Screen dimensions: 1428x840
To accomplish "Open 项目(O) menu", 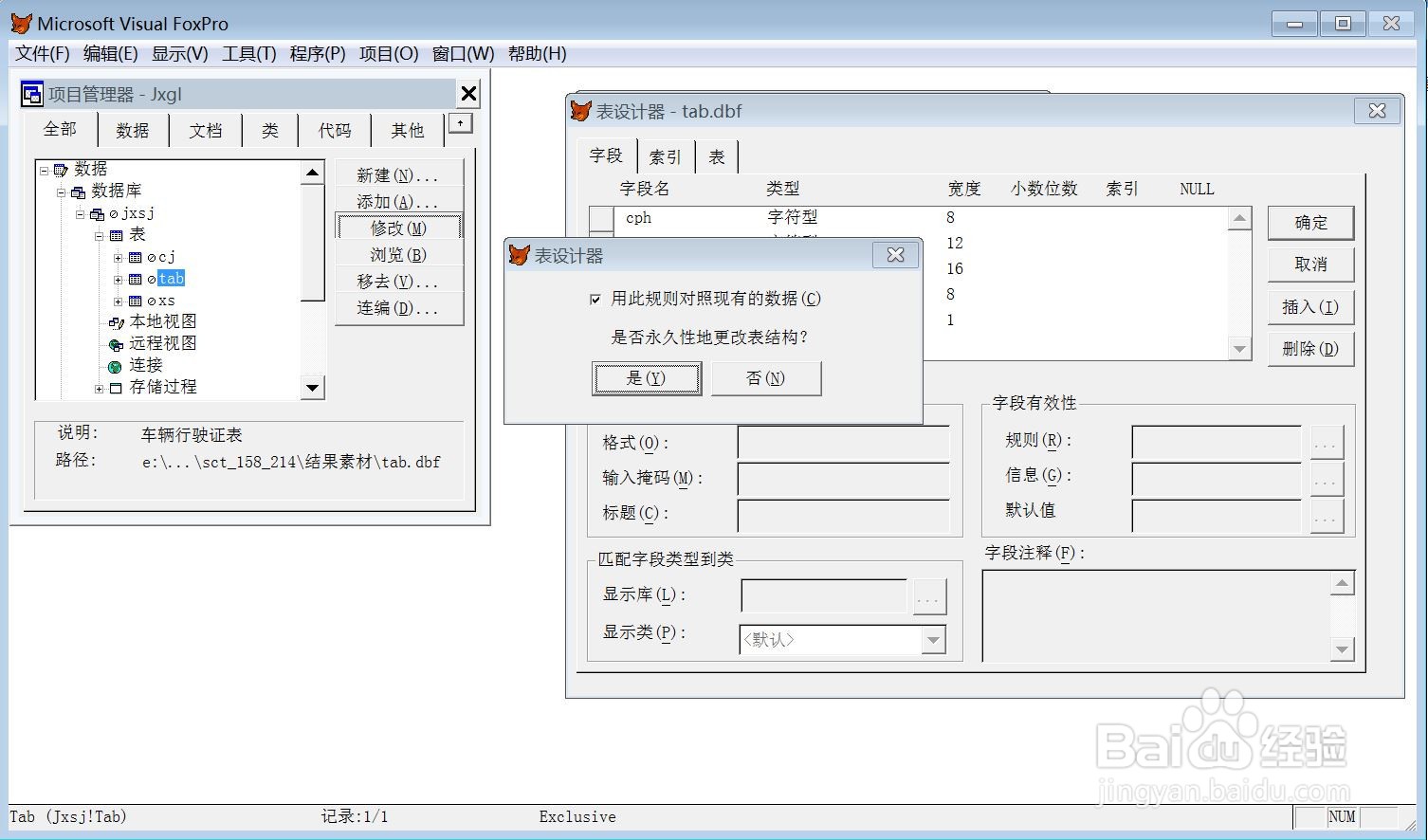I will (x=389, y=54).
